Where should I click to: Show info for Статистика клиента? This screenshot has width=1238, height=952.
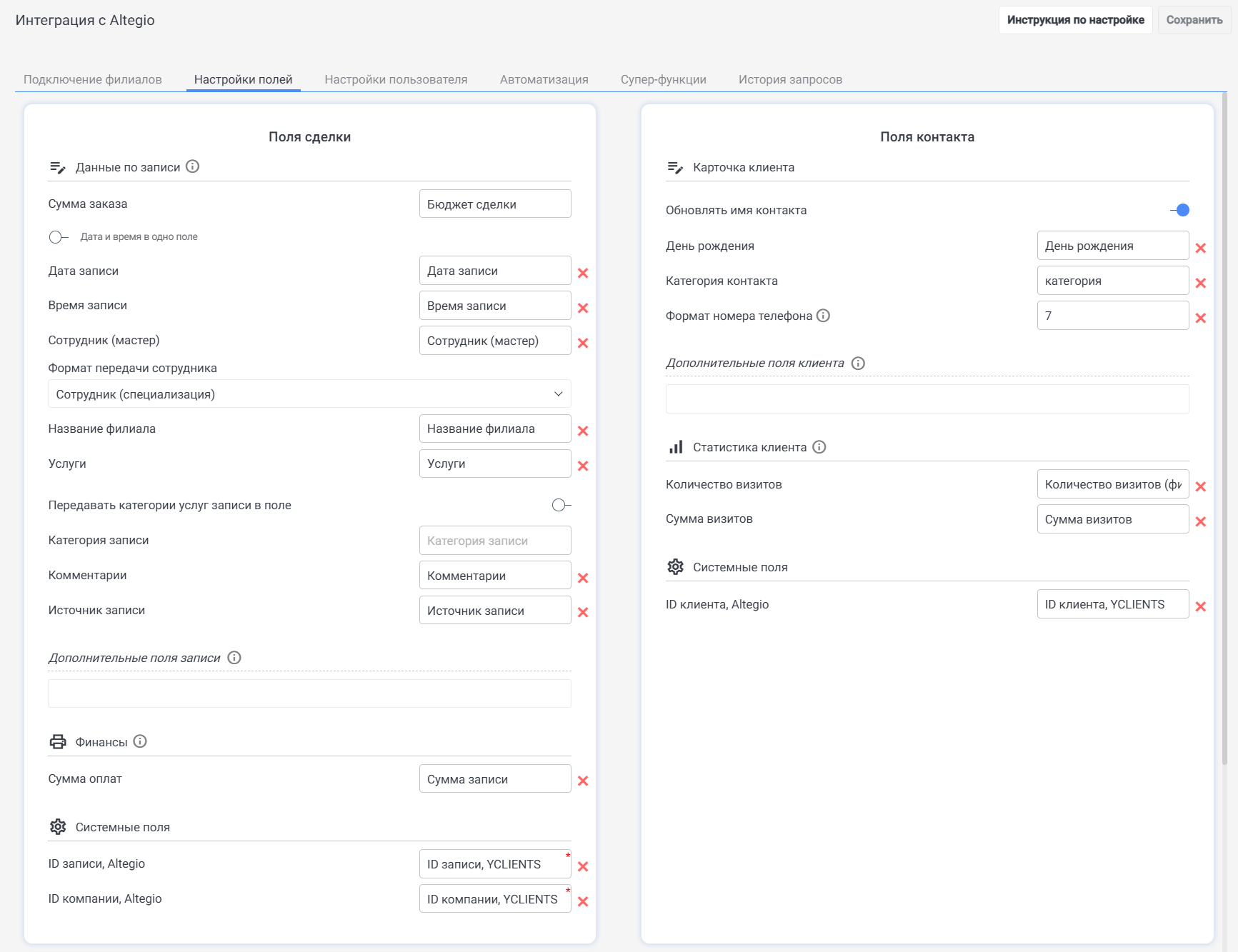tap(819, 446)
